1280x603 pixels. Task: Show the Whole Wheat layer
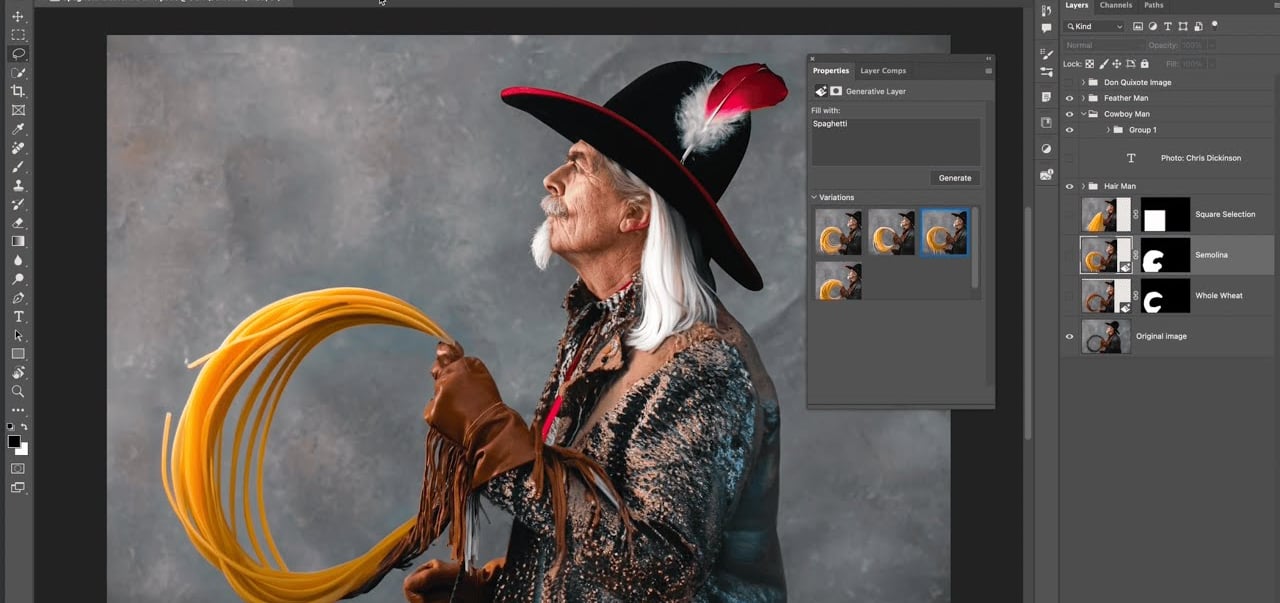1069,295
